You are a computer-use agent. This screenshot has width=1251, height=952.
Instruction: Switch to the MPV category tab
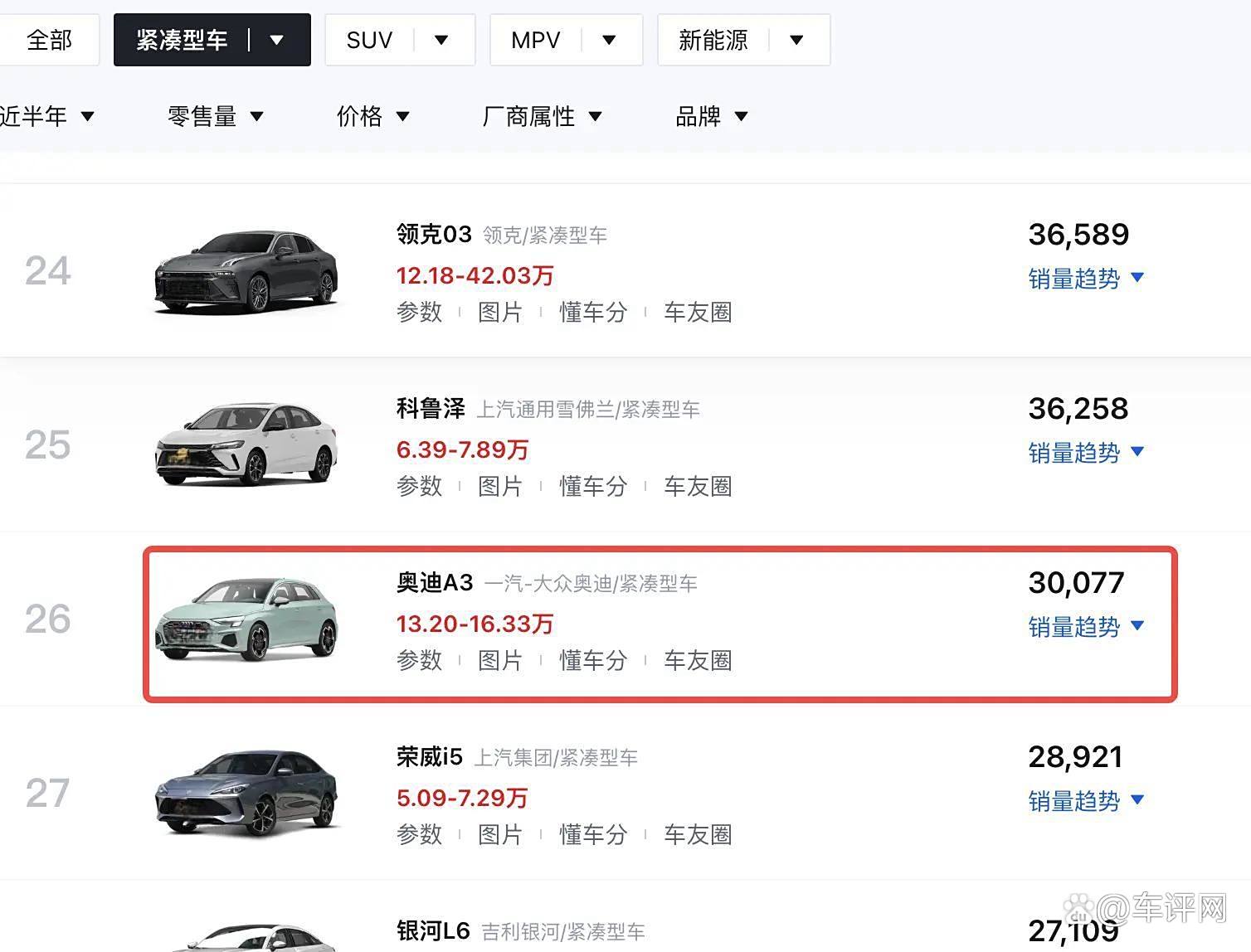point(535,39)
